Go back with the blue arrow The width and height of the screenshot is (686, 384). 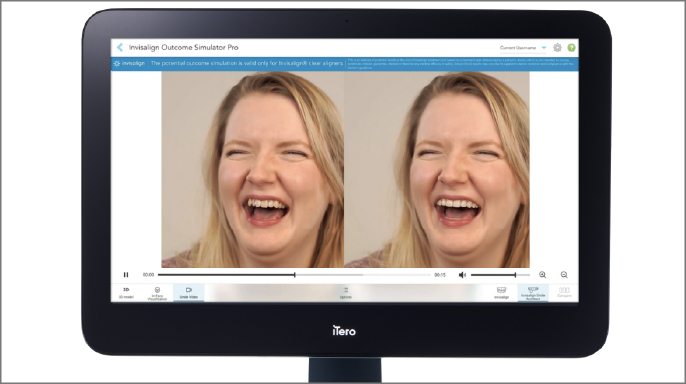[120, 47]
